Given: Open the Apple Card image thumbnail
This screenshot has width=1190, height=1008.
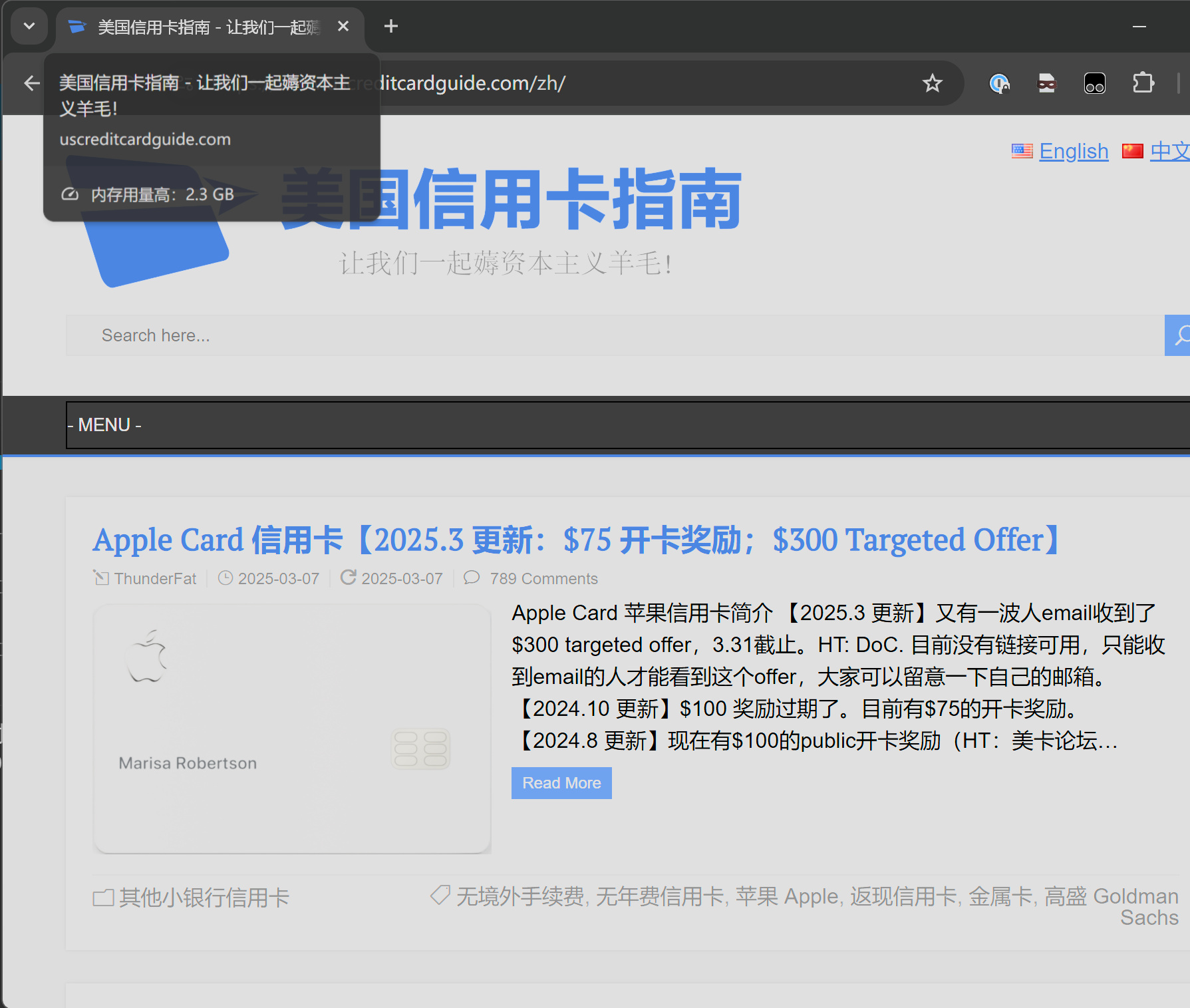Looking at the screenshot, I should point(292,729).
